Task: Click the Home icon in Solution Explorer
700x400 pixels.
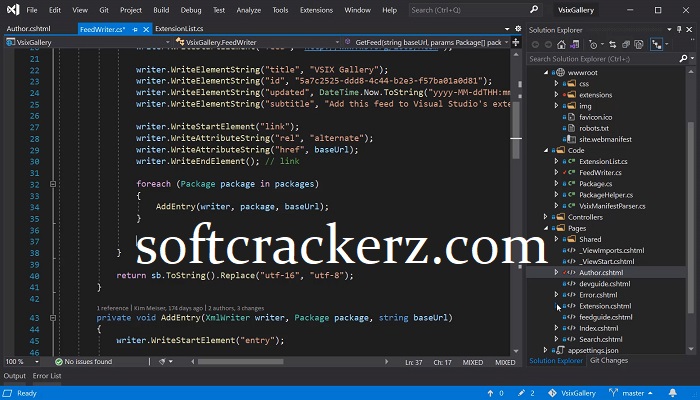Action: (561, 44)
